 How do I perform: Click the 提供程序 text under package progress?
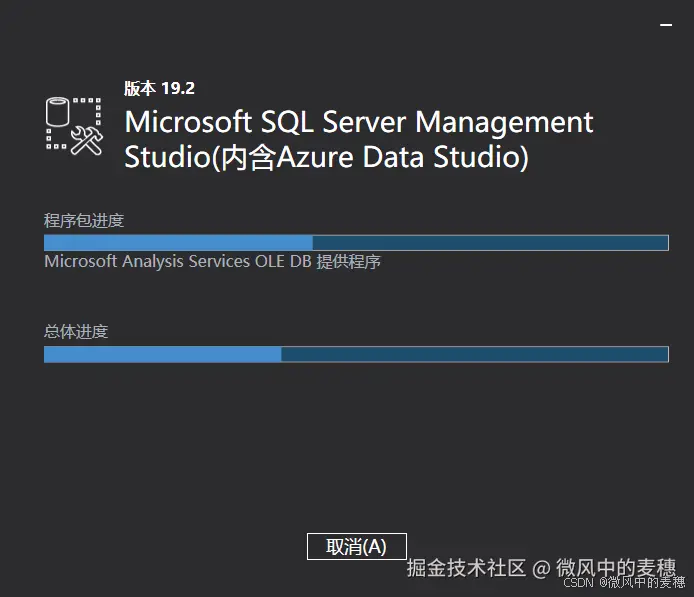[x=349, y=262]
